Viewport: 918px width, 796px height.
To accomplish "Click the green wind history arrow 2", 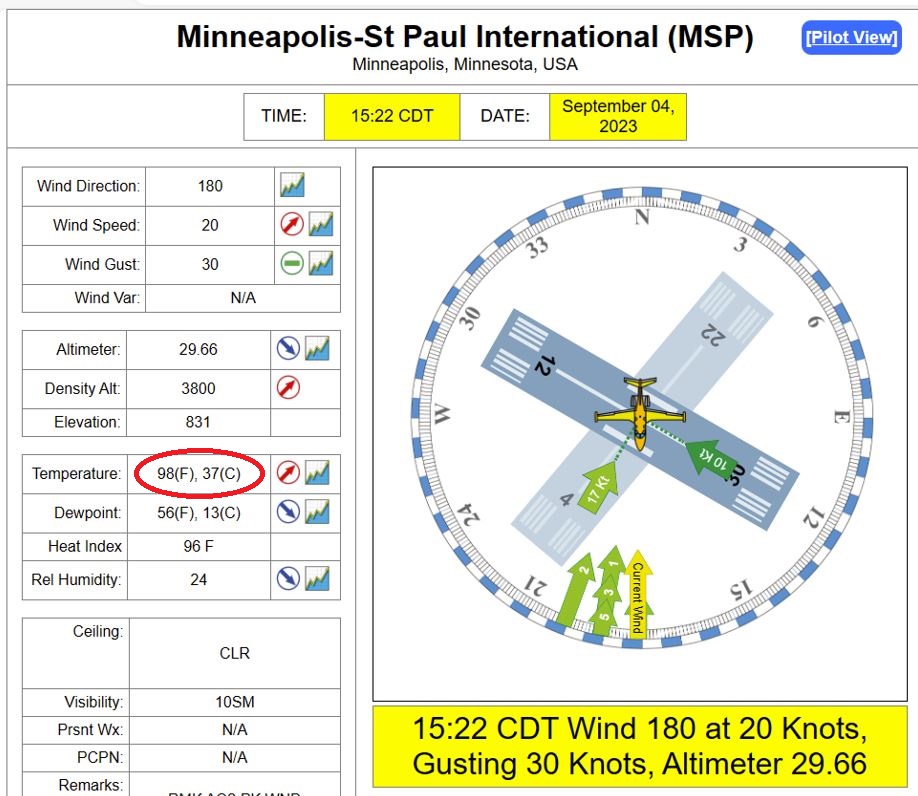I will (576, 588).
